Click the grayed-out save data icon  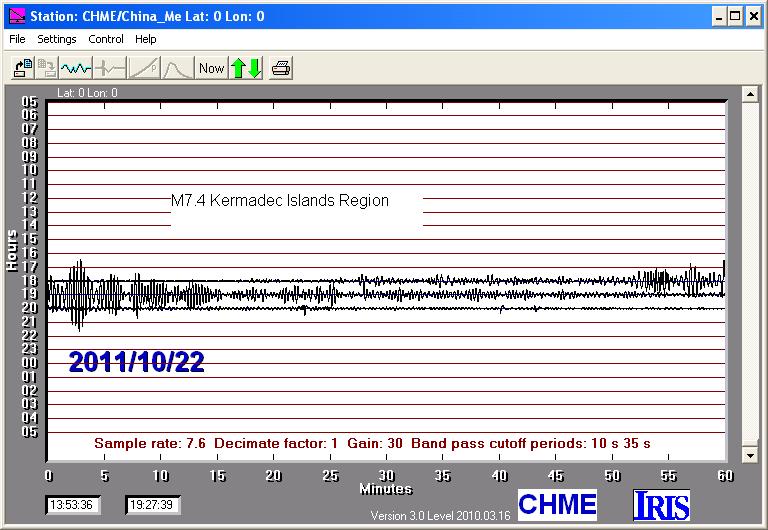pyautogui.click(x=46, y=68)
